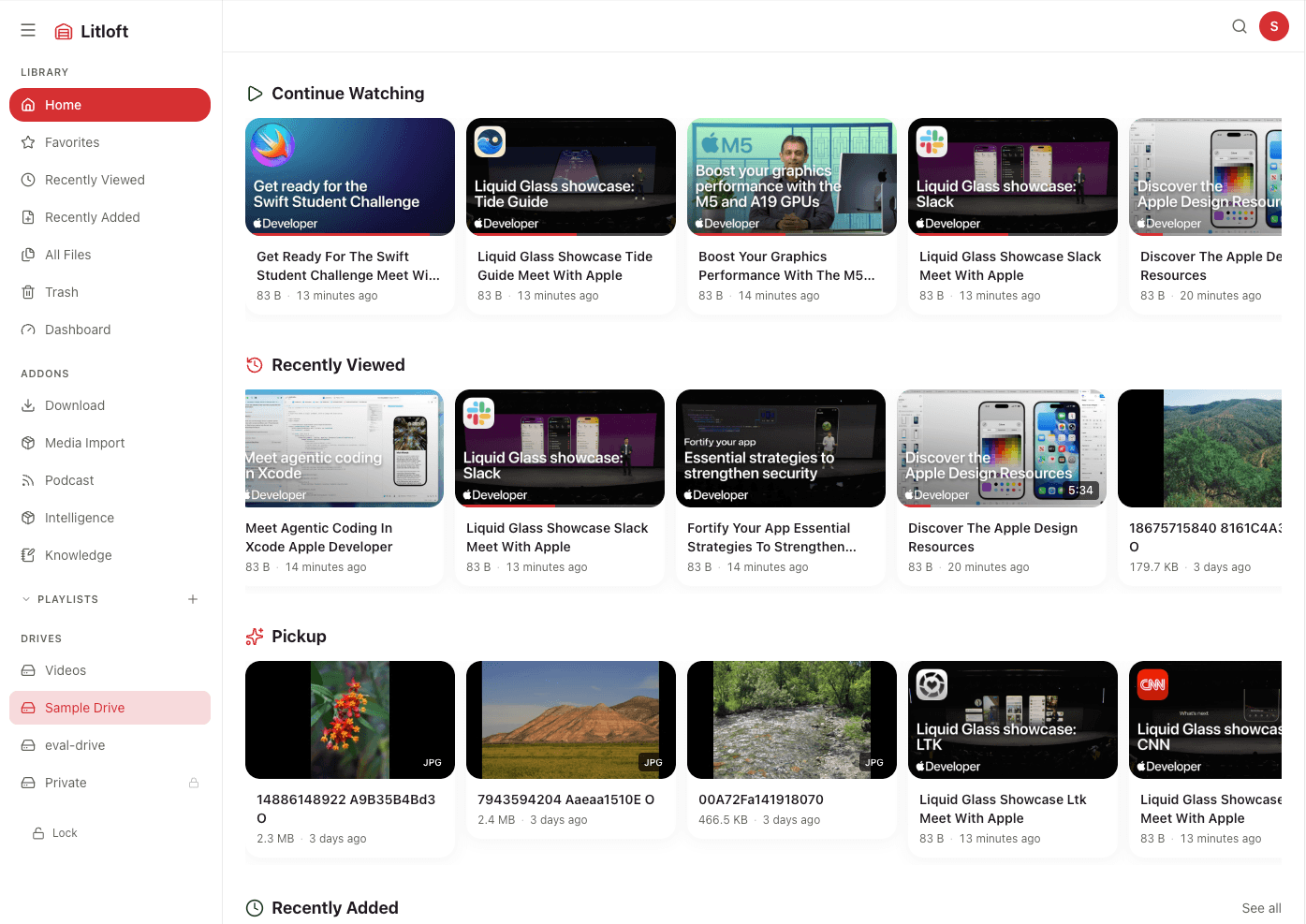Click title "Liquid Glass Showcase Tide Guide Meet With Apple"
Screen dimensions: 1306x924
click(x=565, y=266)
